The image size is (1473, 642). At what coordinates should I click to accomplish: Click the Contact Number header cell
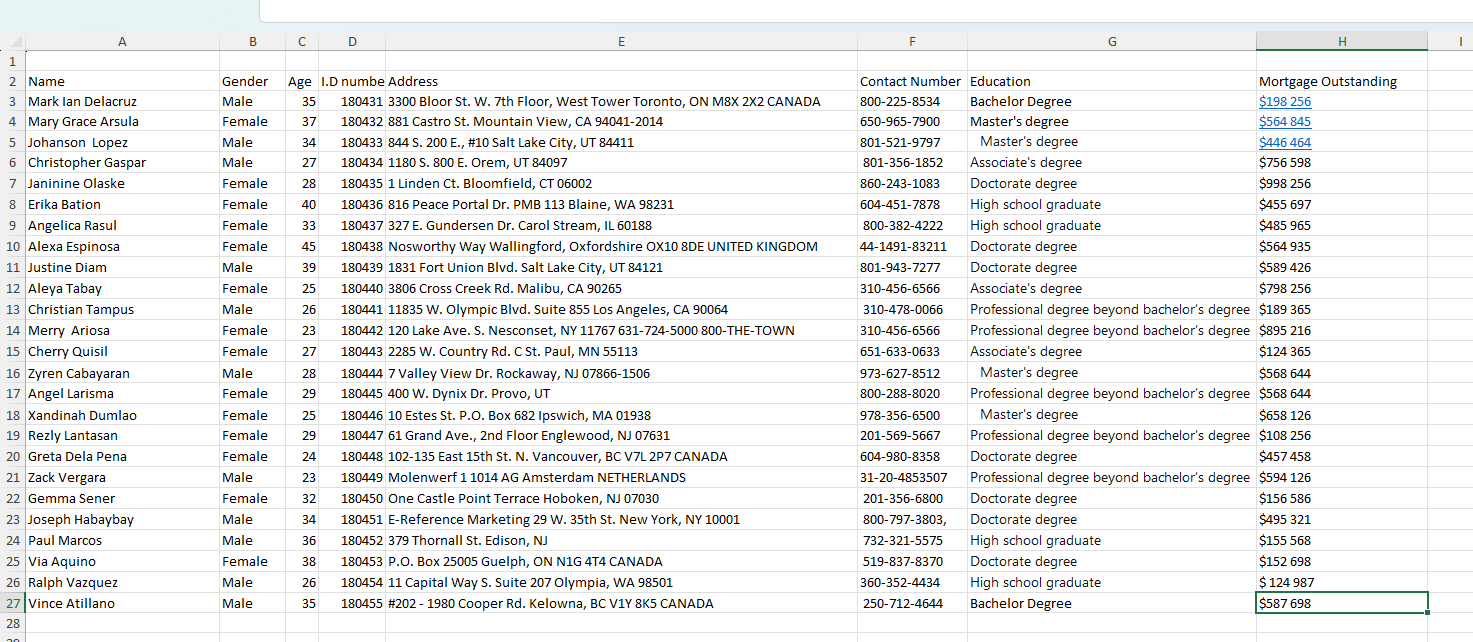(x=912, y=81)
